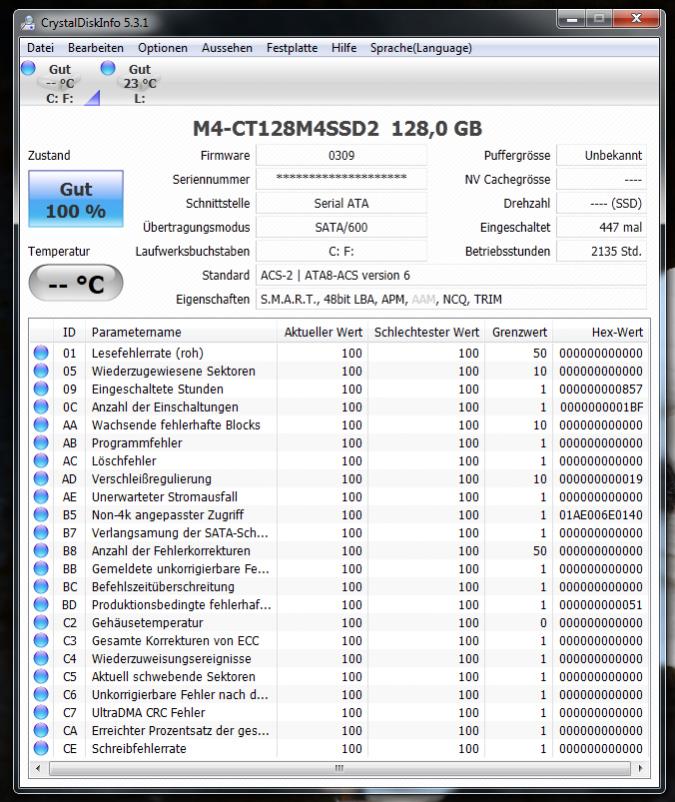
Task: Click the Eigenschaften field listing S.M.A.R.T.
Action: [451, 299]
